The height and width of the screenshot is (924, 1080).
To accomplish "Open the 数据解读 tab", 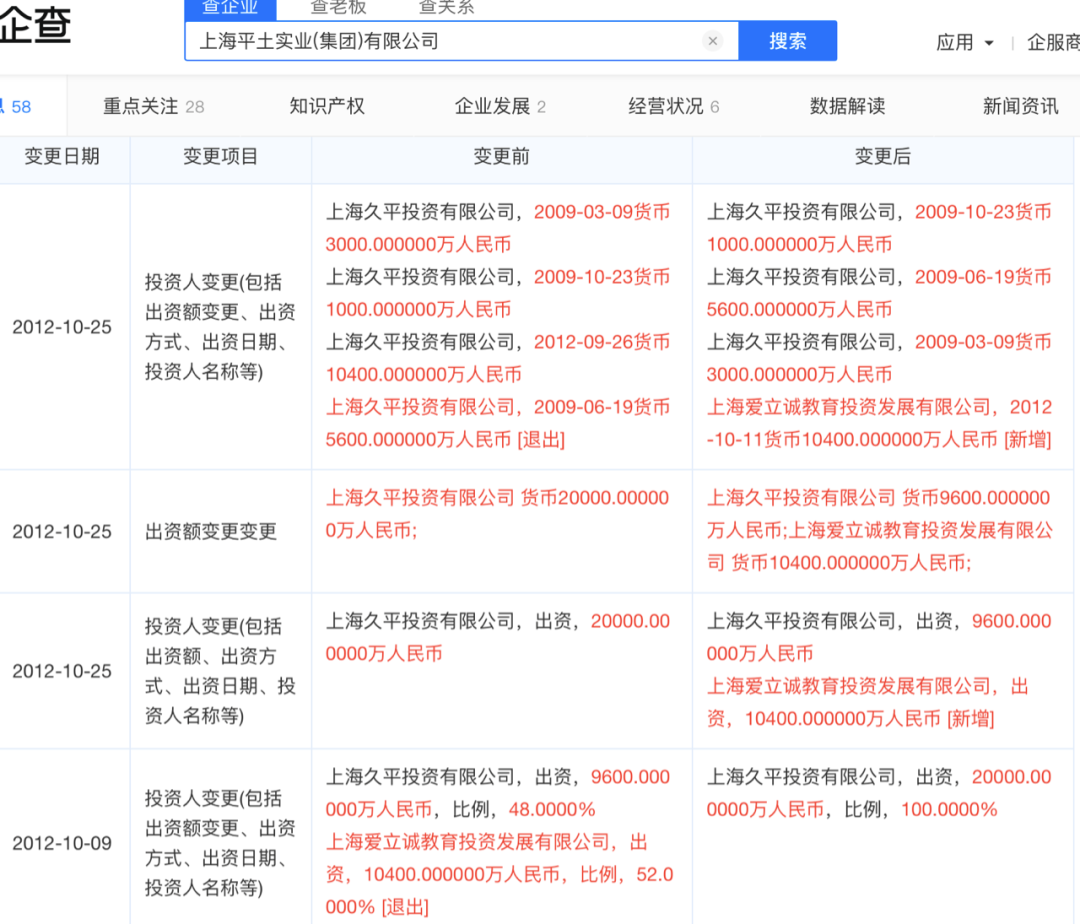I will click(847, 106).
